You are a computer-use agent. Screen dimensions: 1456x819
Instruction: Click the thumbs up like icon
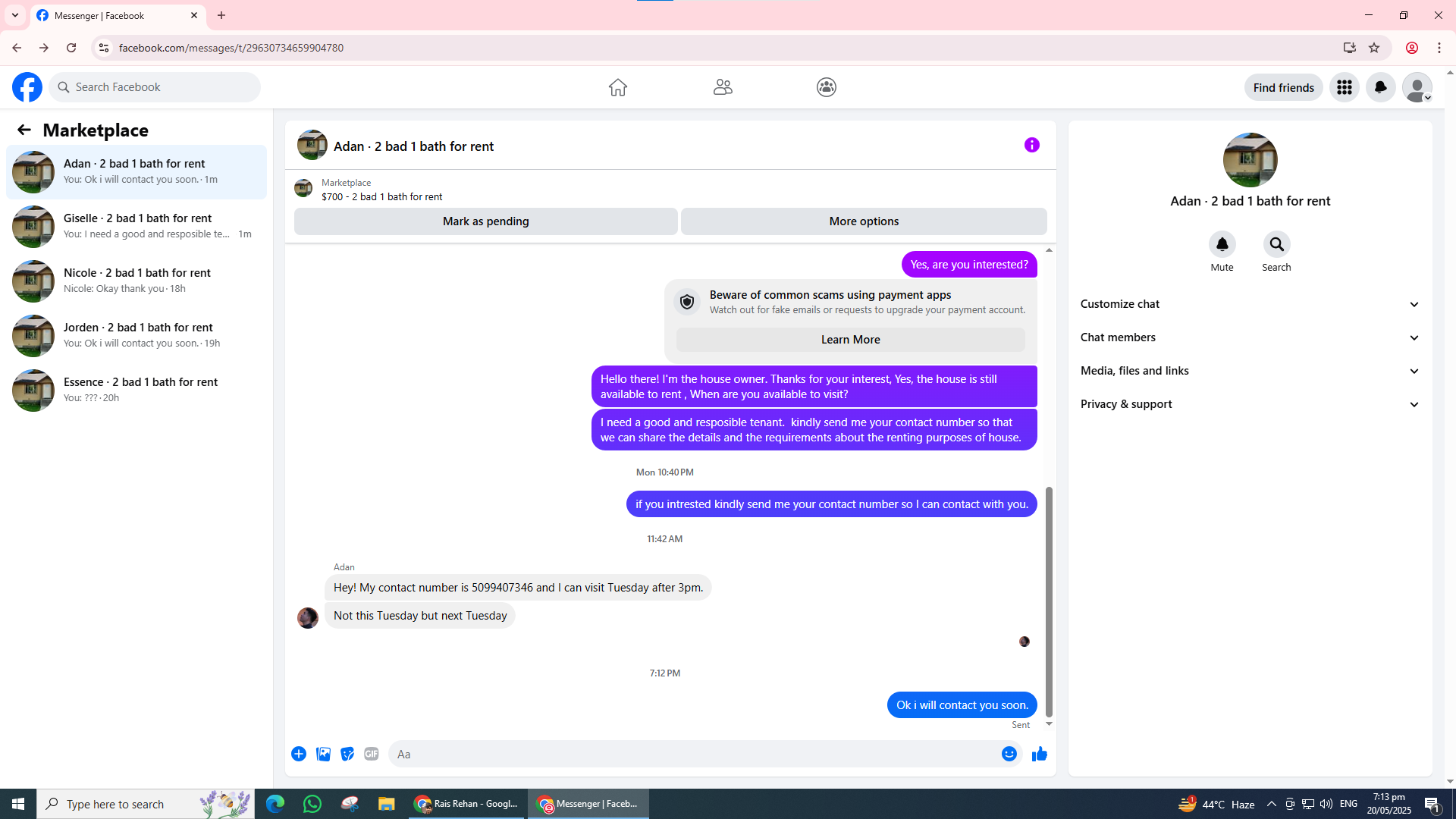tap(1039, 754)
